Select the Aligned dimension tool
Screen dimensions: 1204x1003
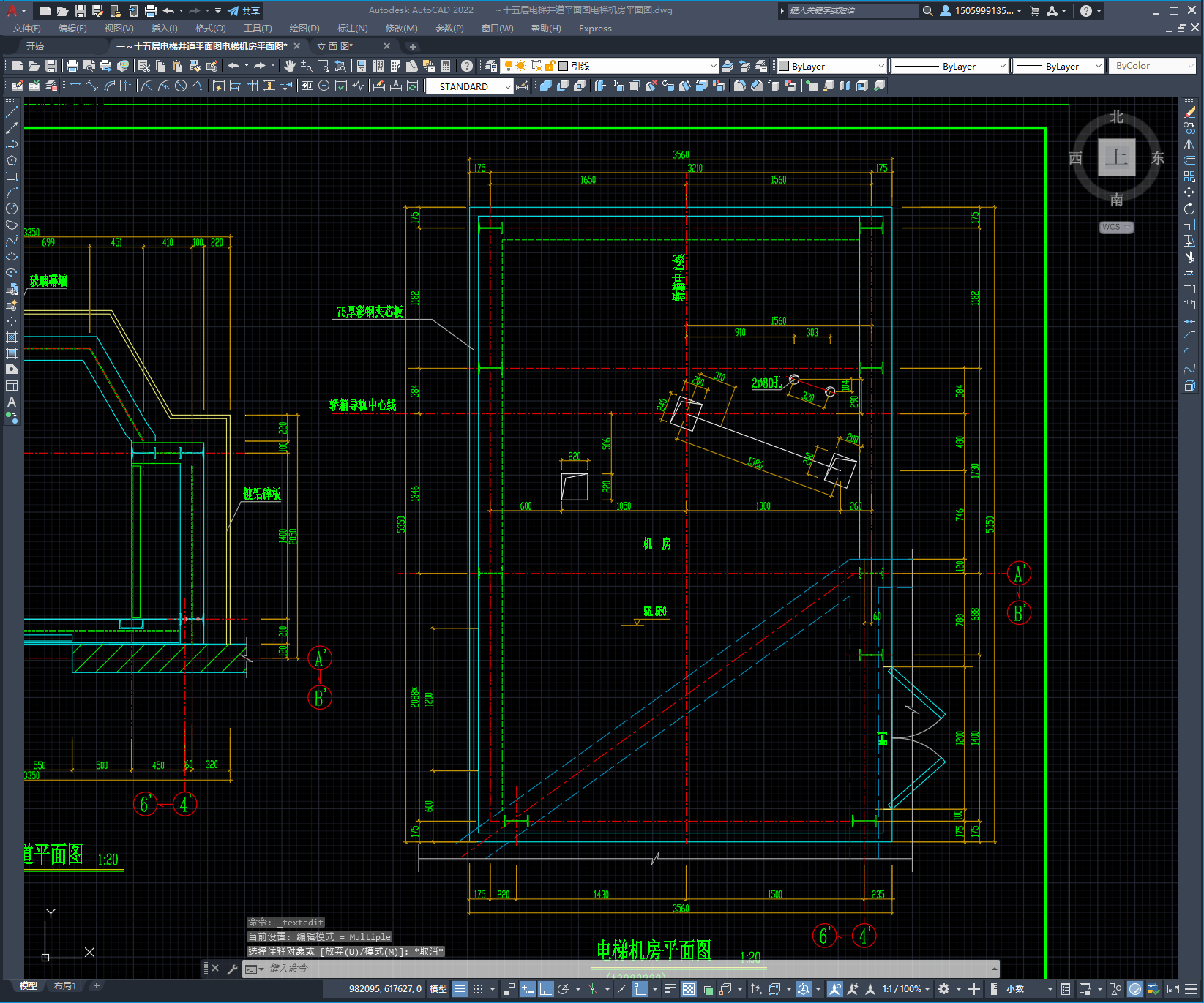(x=92, y=86)
